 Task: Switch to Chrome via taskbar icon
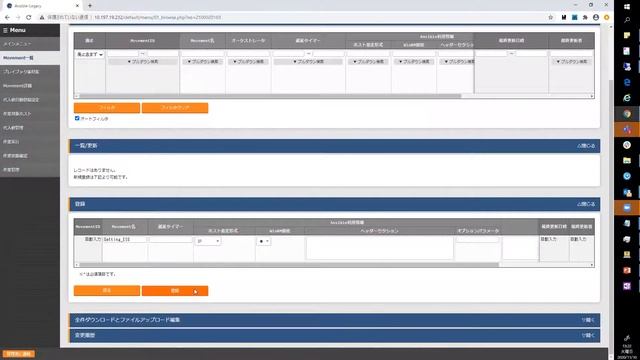point(627,114)
